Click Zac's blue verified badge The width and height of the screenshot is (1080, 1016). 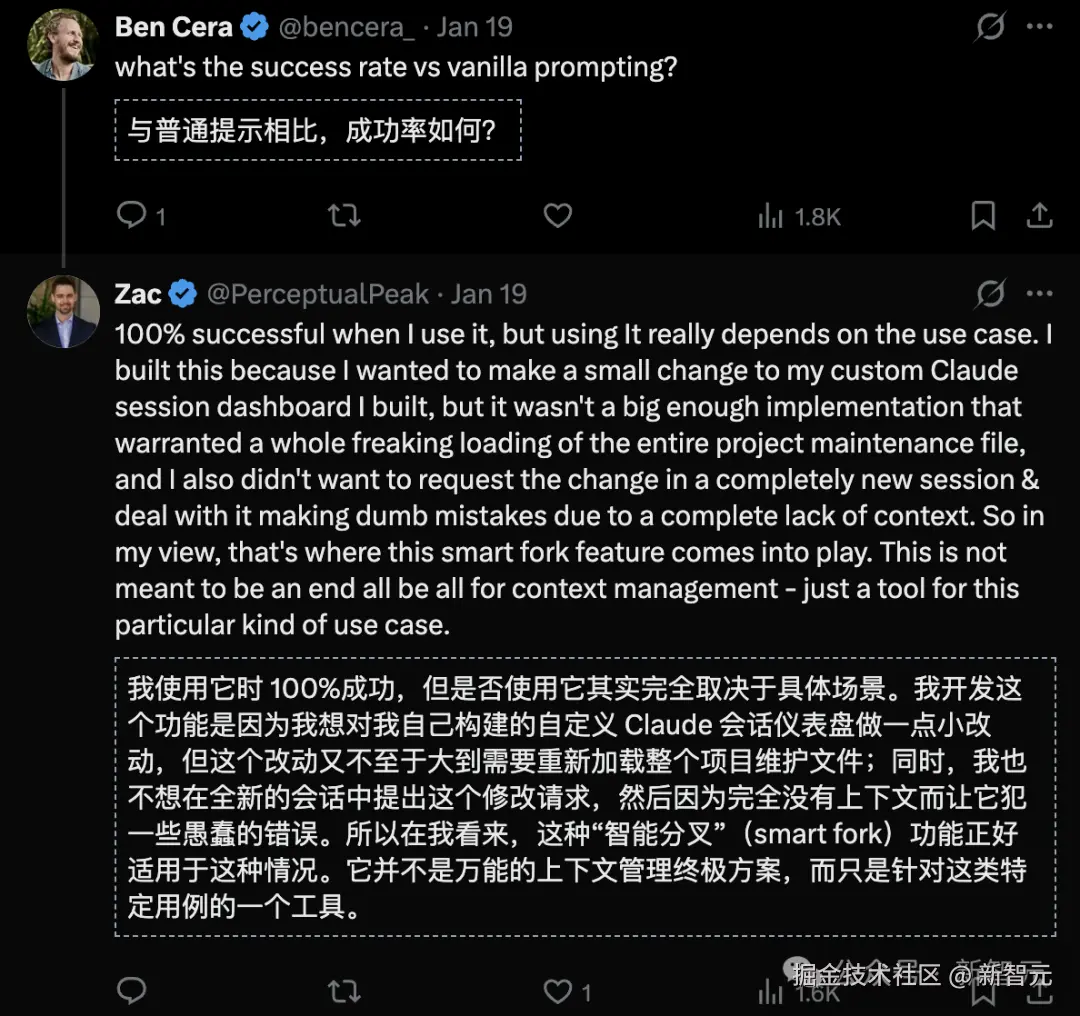click(x=183, y=294)
